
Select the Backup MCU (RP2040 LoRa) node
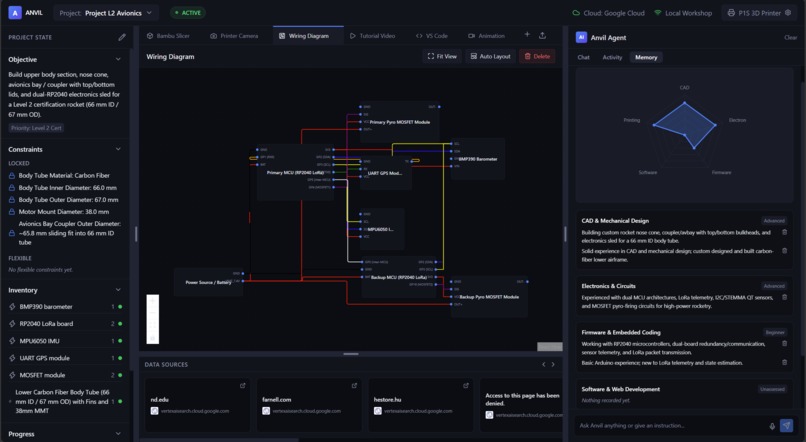click(399, 277)
